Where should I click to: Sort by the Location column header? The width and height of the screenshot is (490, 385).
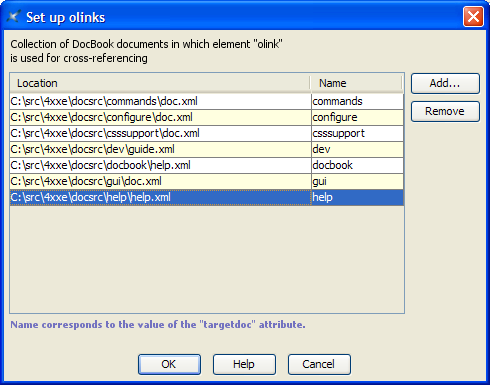160,83
